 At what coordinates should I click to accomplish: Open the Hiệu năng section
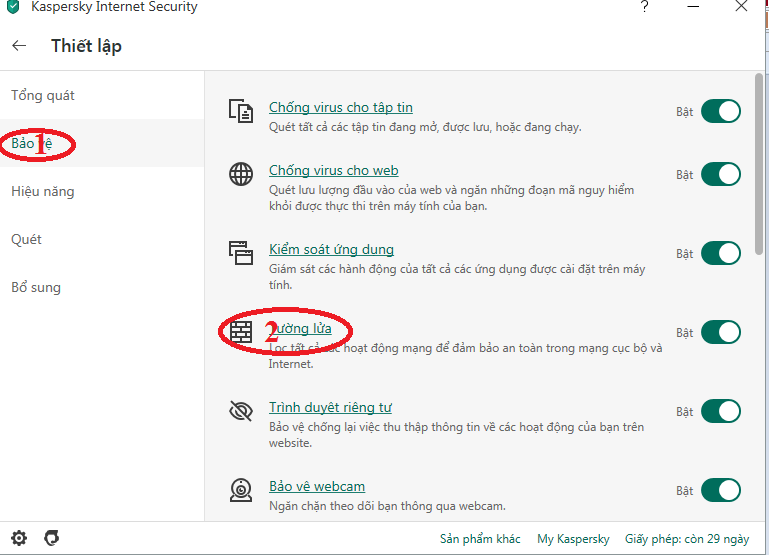[43, 191]
